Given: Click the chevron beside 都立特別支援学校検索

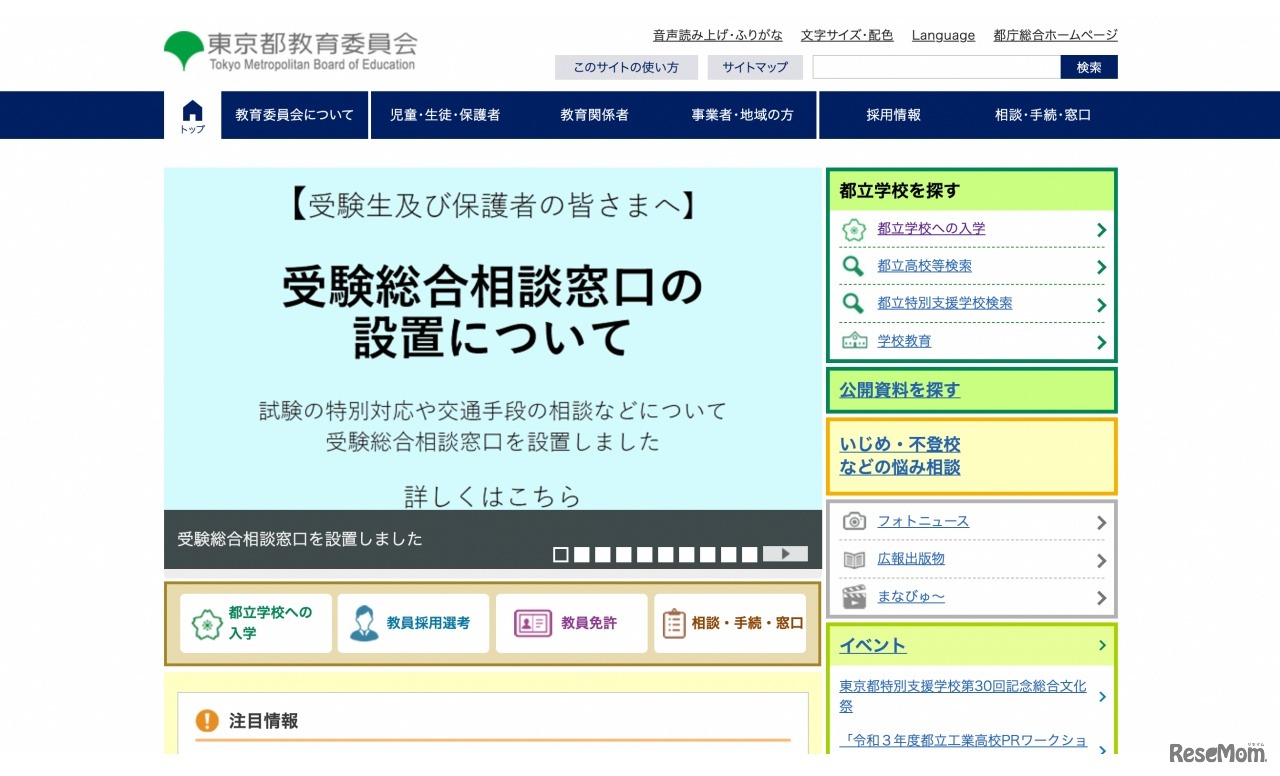Looking at the screenshot, I should 1101,304.
